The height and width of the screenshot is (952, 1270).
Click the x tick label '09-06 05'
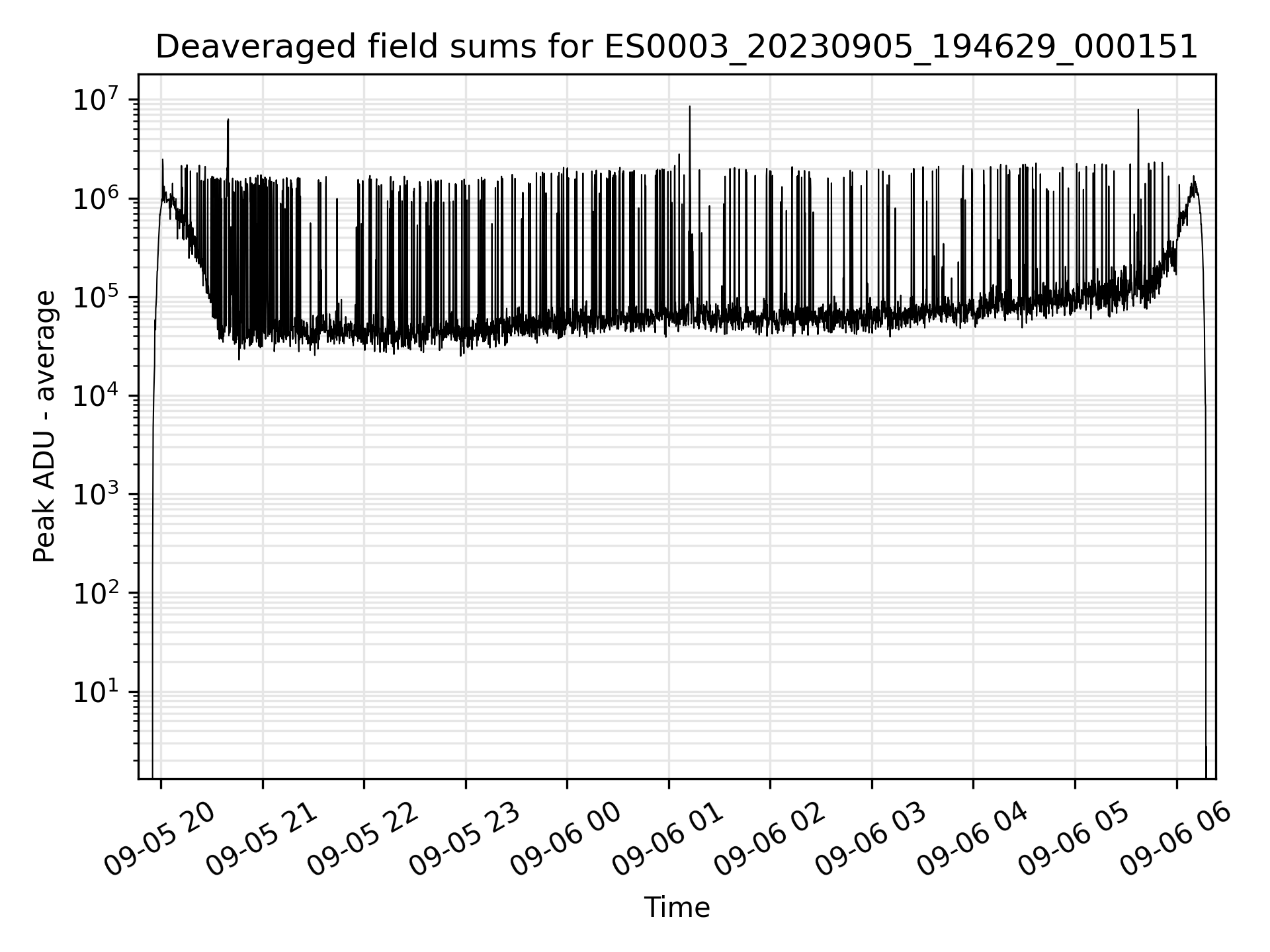pyautogui.click(x=1074, y=838)
